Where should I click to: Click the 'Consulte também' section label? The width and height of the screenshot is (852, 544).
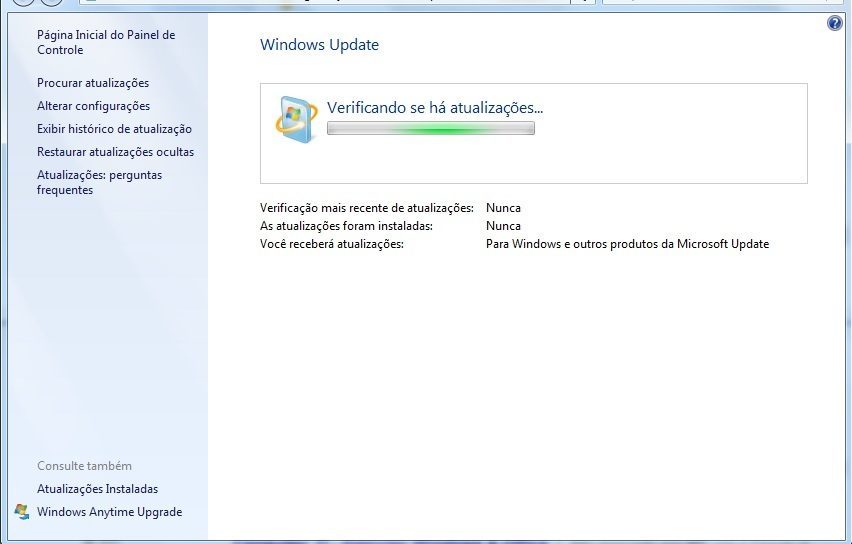click(x=84, y=466)
